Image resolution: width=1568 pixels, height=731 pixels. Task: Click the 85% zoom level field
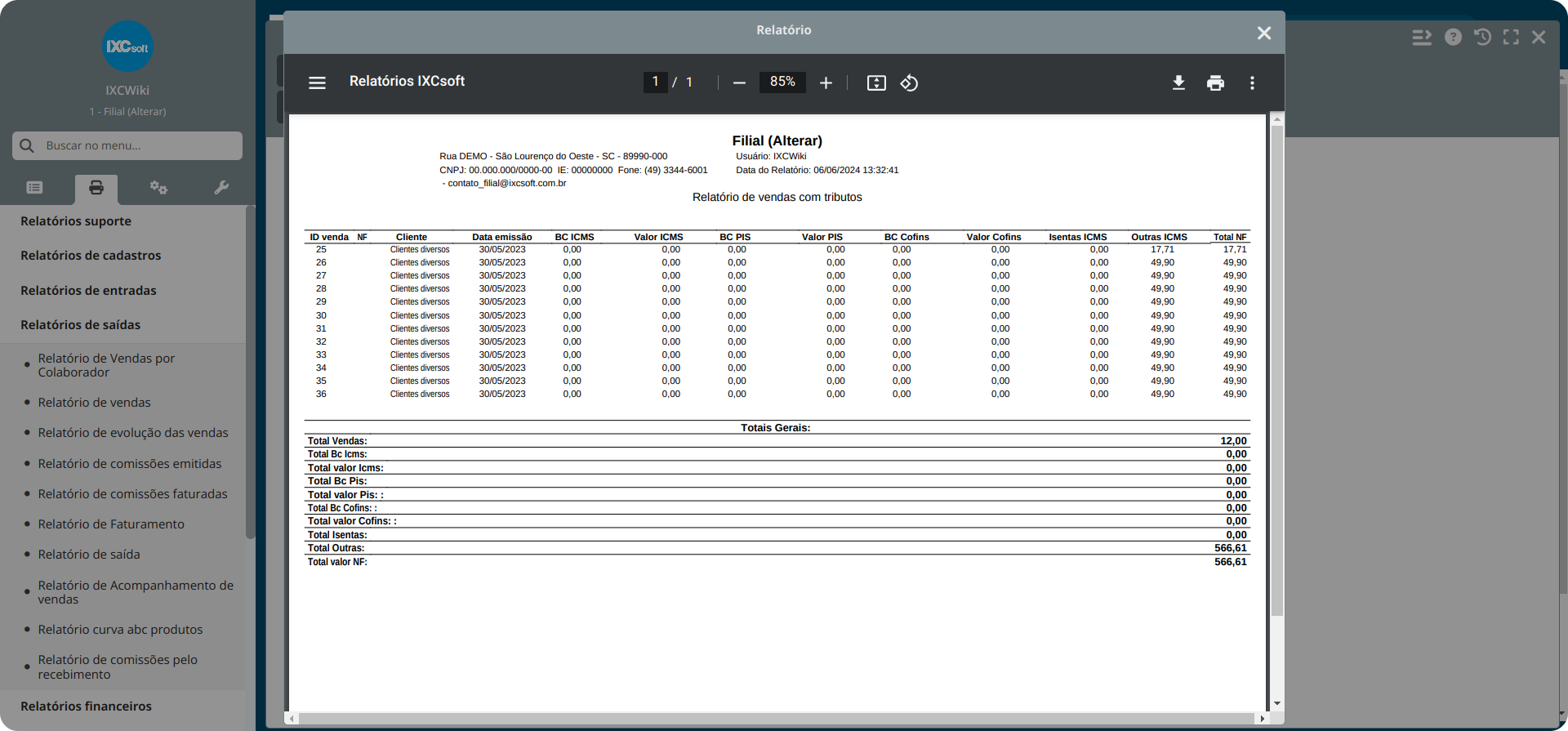pyautogui.click(x=782, y=82)
